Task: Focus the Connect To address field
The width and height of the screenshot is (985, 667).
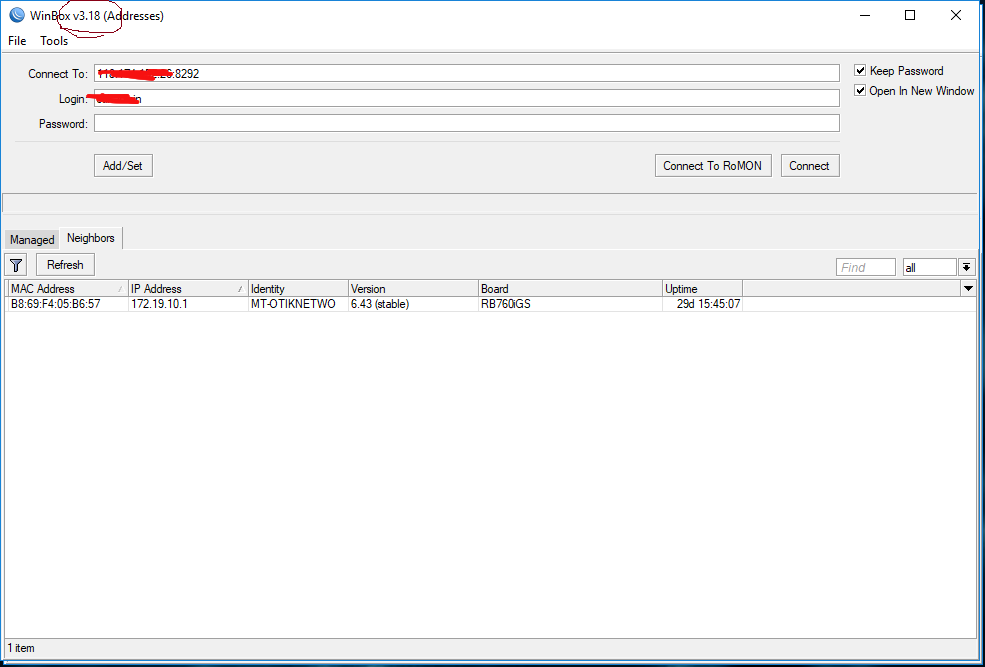Action: pos(467,73)
